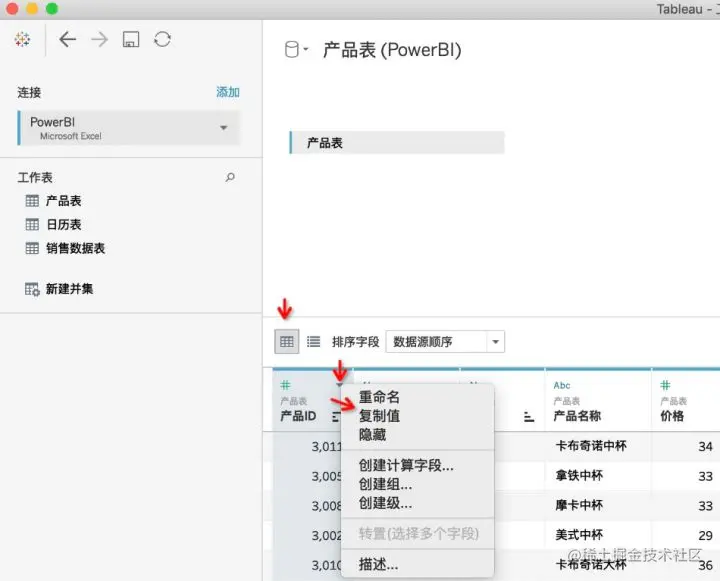Select 创建计算字段... menu entry
Image resolution: width=720 pixels, height=581 pixels.
(406, 465)
